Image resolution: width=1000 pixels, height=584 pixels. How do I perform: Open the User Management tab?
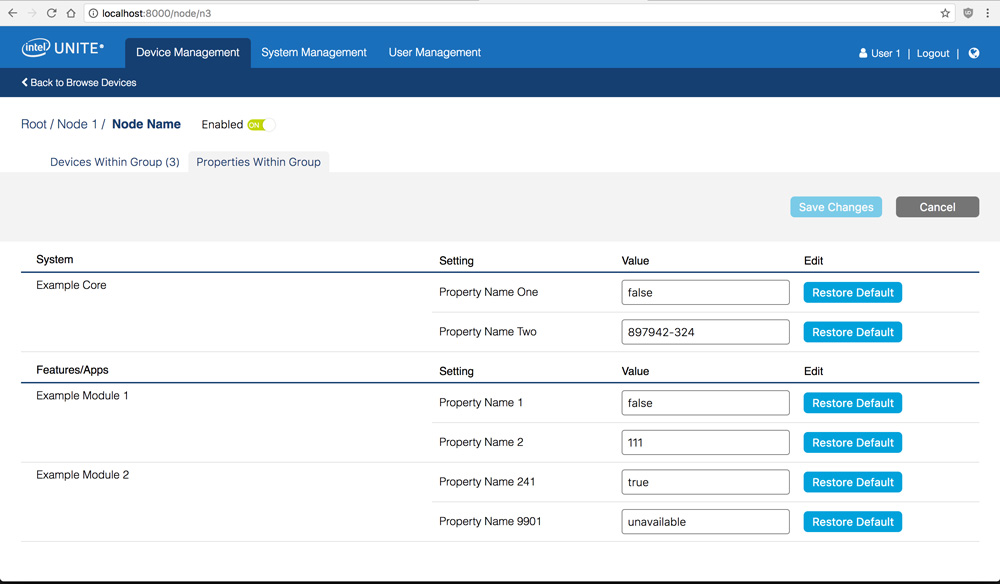click(435, 52)
